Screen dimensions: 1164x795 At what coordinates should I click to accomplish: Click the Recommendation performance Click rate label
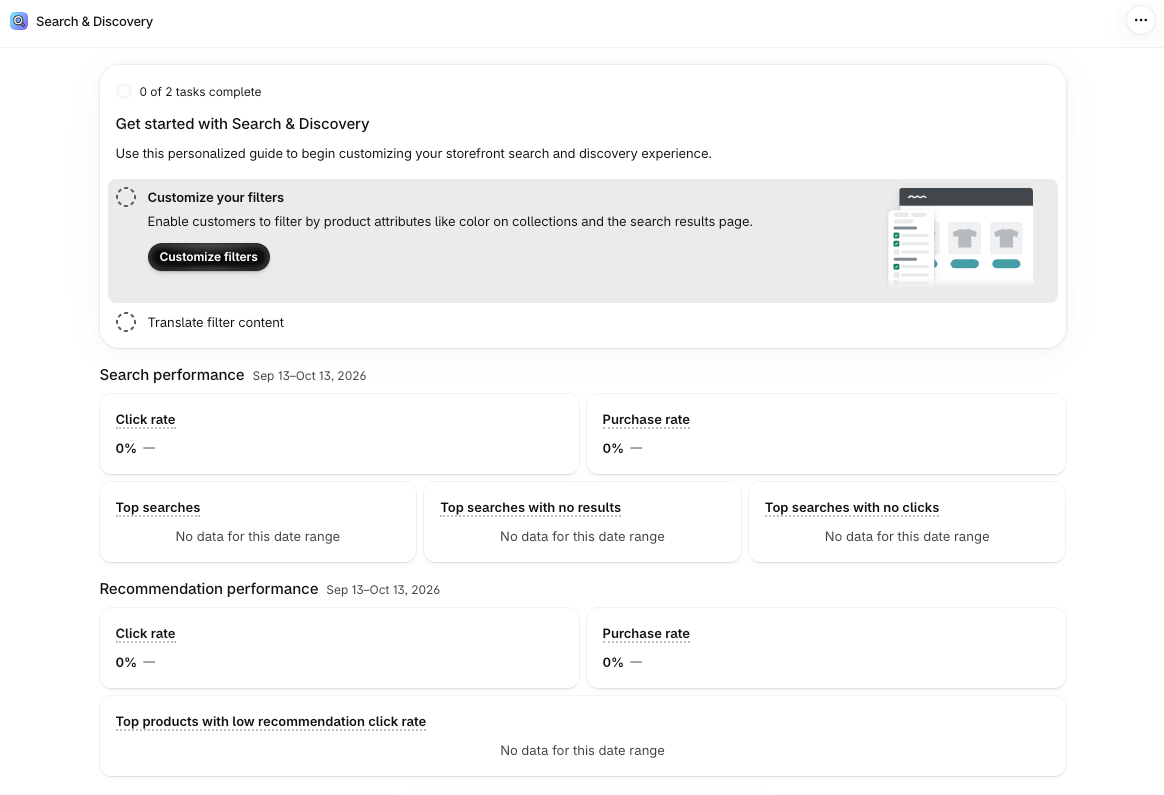click(x=146, y=633)
